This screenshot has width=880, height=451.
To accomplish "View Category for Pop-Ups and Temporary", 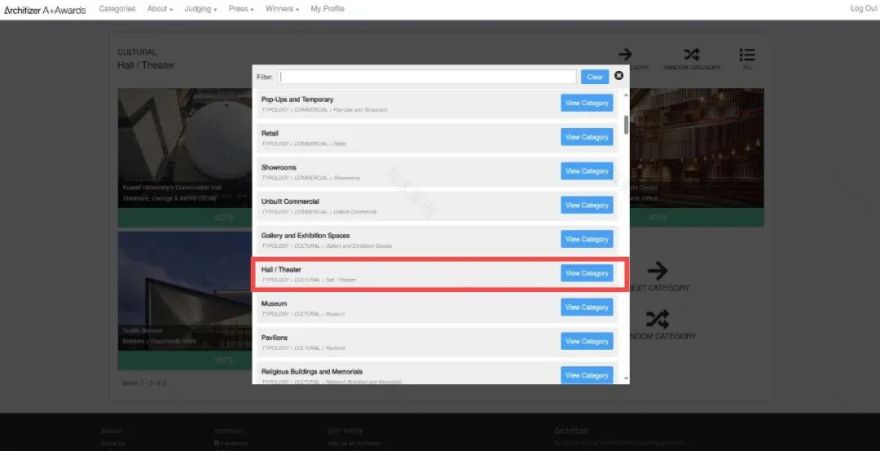I will [586, 103].
